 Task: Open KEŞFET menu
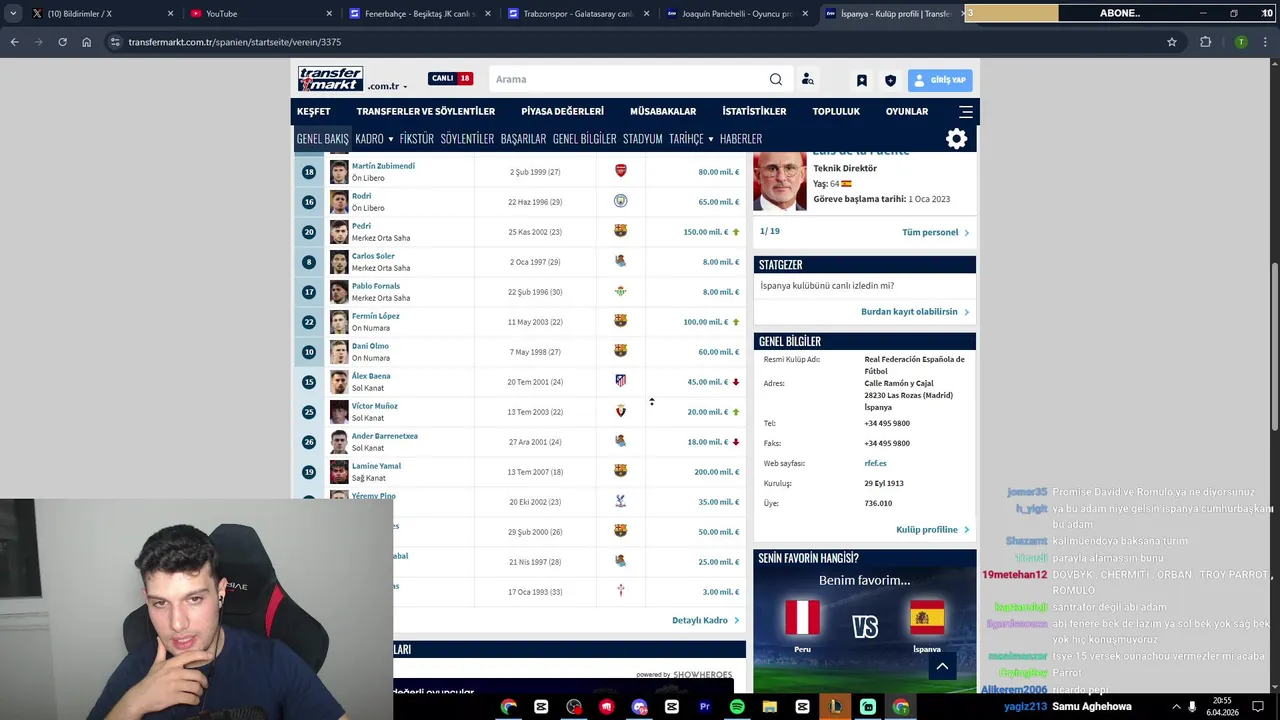pos(314,111)
